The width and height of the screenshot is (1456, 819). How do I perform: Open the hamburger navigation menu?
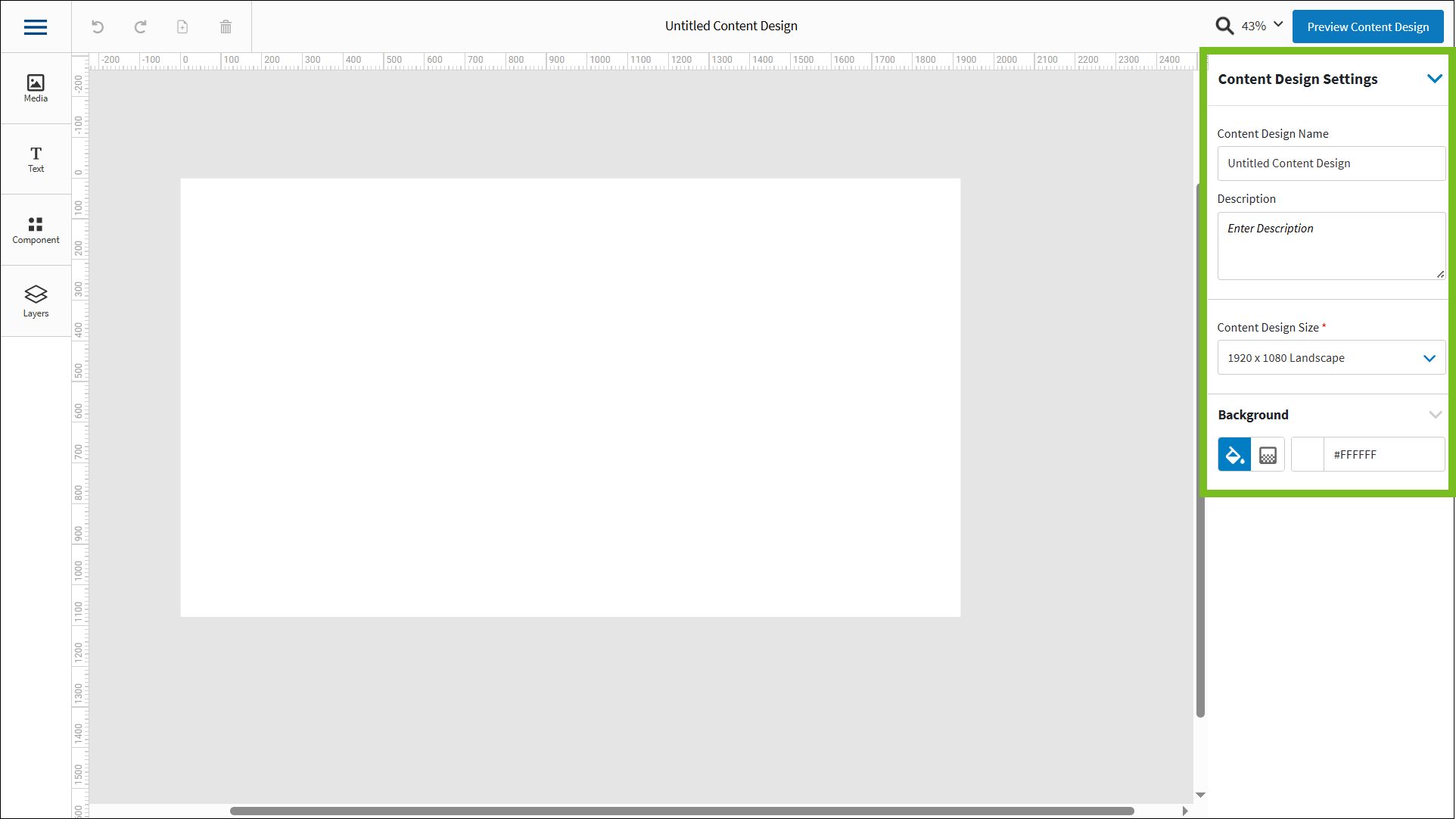click(x=35, y=26)
